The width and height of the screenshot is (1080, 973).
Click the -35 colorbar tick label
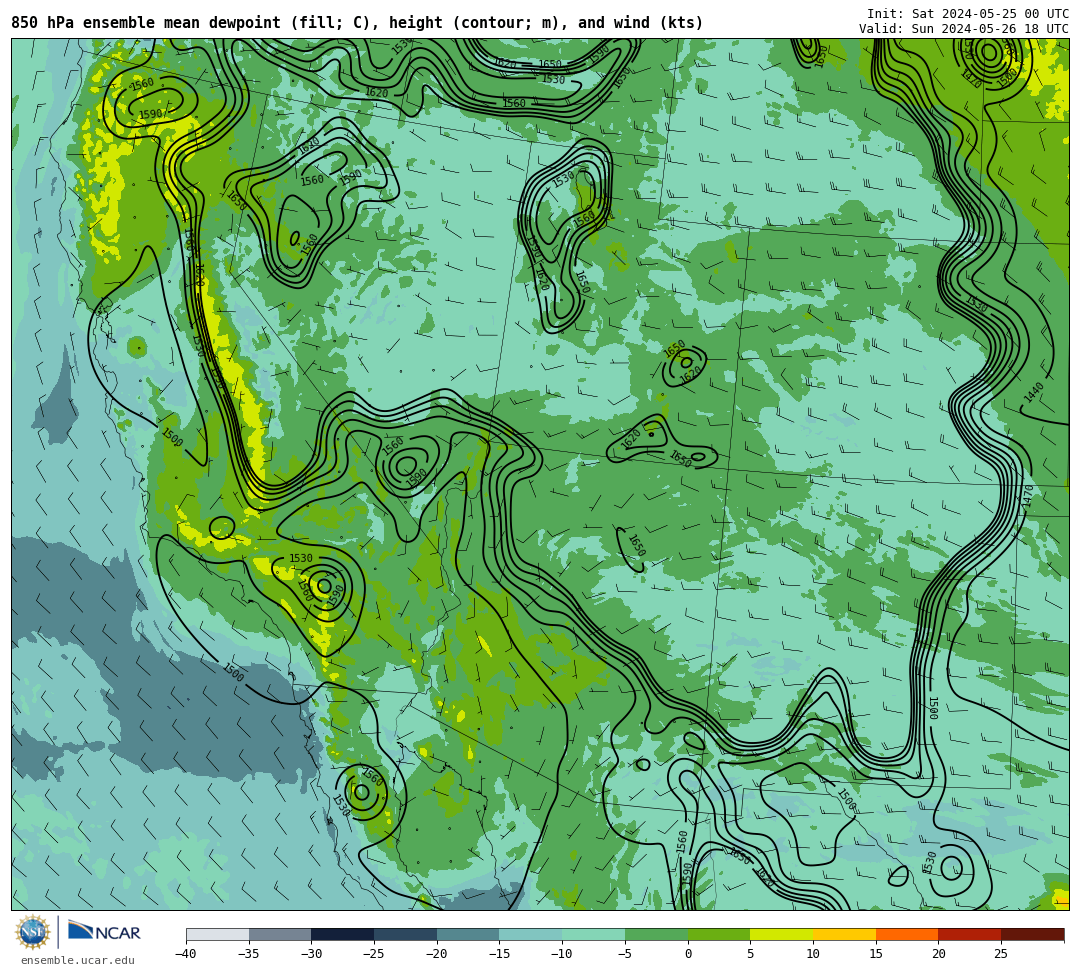point(249,954)
